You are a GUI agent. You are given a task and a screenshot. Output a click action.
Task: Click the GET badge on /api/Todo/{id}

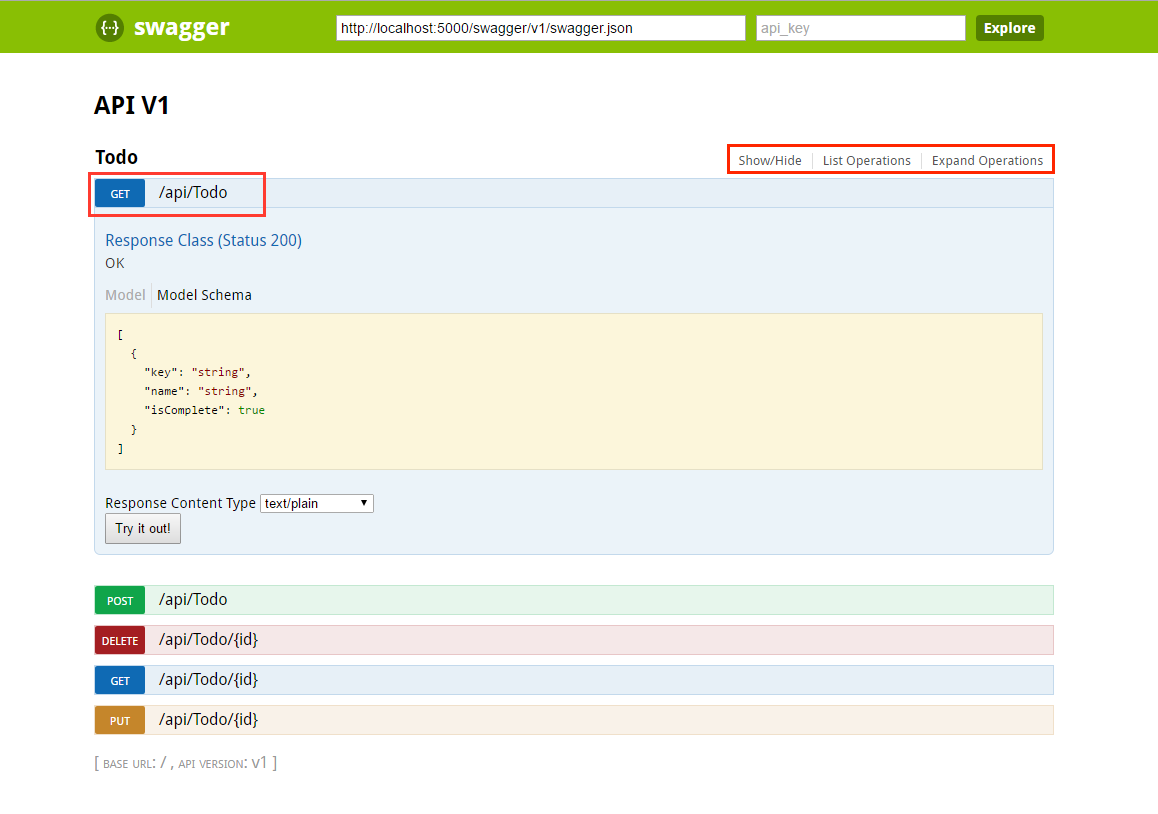coord(119,679)
